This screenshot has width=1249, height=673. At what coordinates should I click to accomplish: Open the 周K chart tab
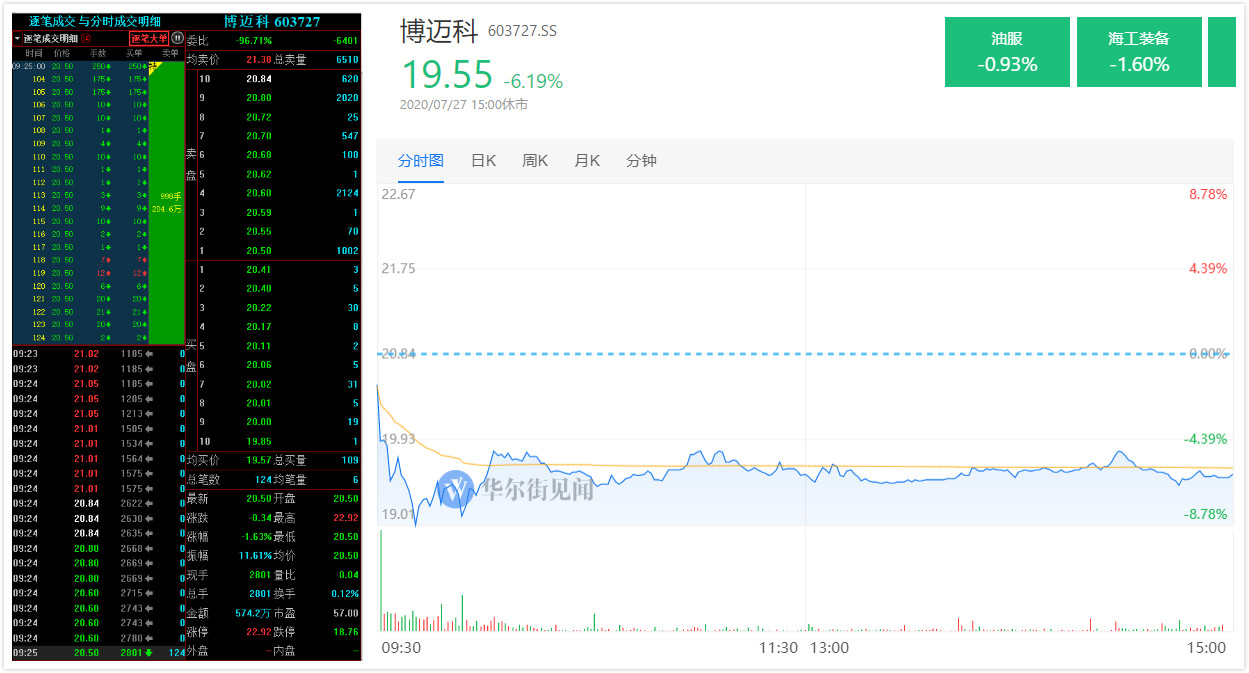click(x=535, y=160)
